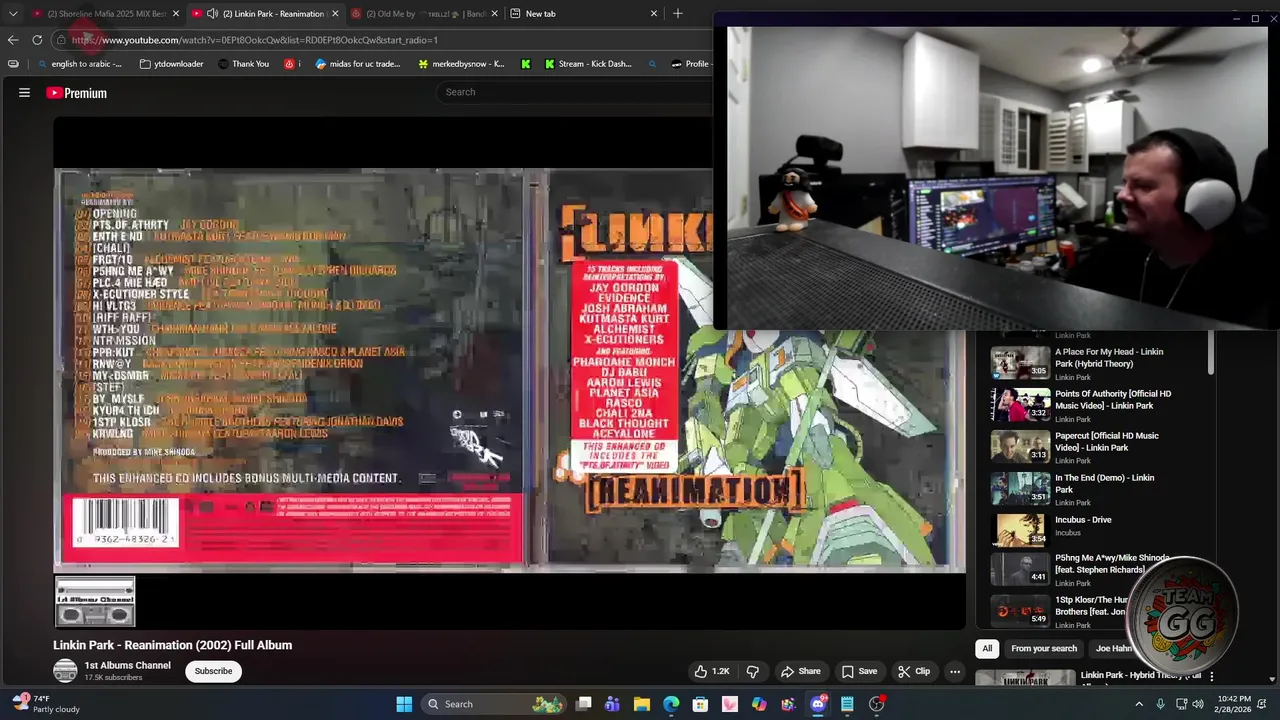The image size is (1280, 720).
Task: Open Discord from the taskbar
Action: [818, 704]
